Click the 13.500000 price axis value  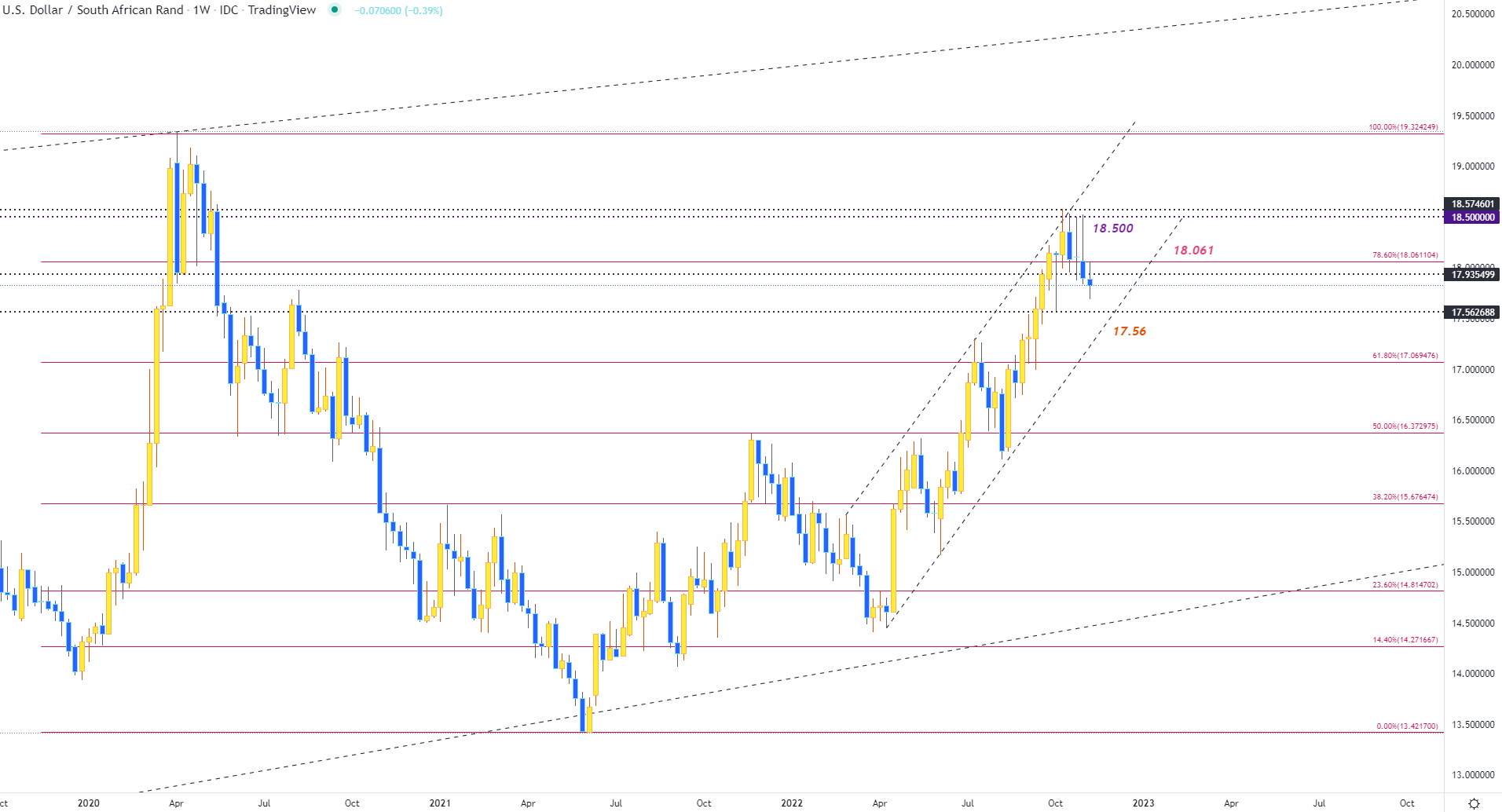tap(1473, 725)
